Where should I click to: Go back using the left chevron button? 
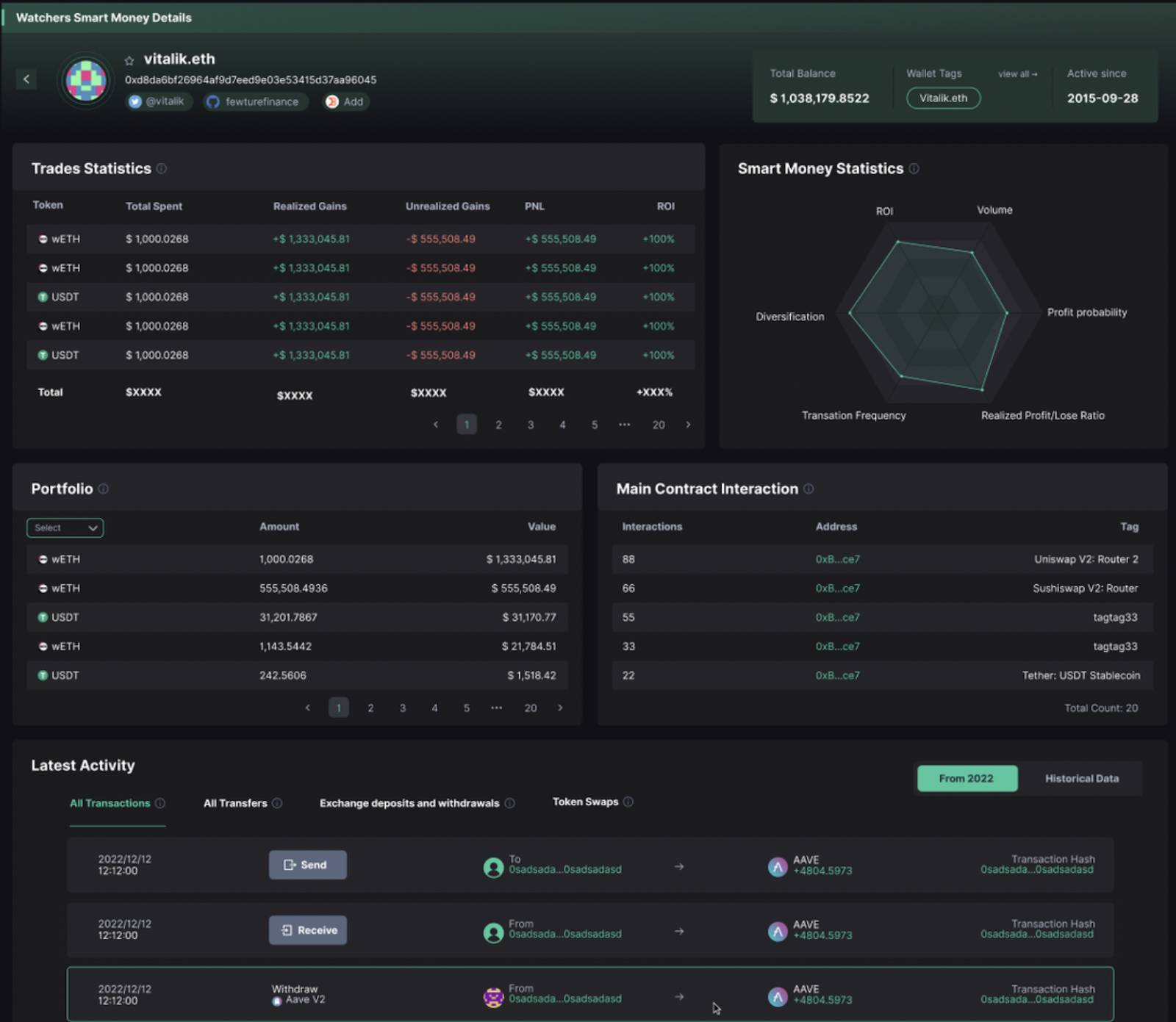pos(26,79)
